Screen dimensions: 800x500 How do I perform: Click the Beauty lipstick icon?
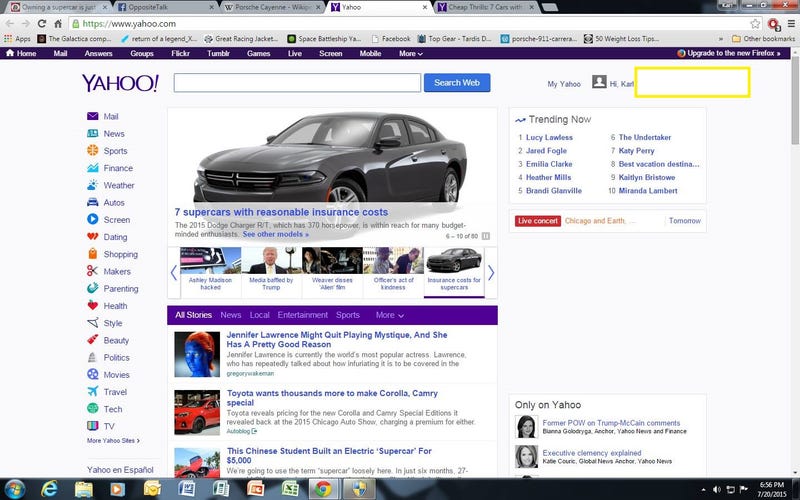click(92, 340)
